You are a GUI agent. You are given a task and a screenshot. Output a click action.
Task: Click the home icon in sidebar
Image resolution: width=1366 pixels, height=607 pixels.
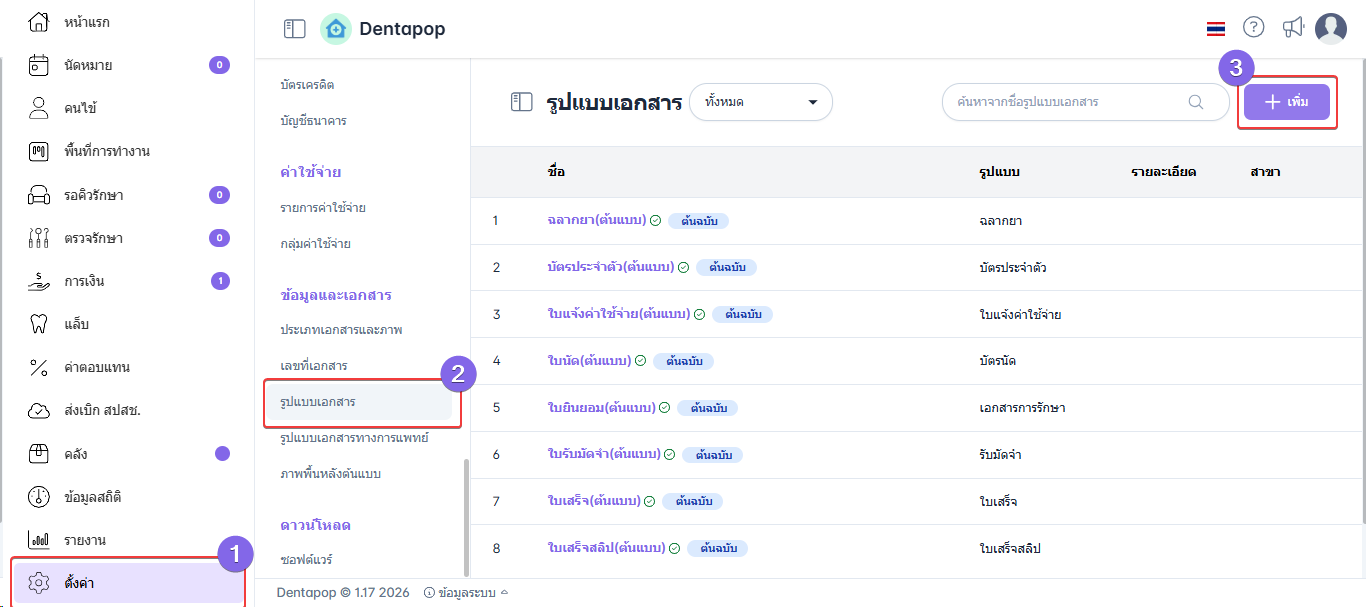[39, 21]
